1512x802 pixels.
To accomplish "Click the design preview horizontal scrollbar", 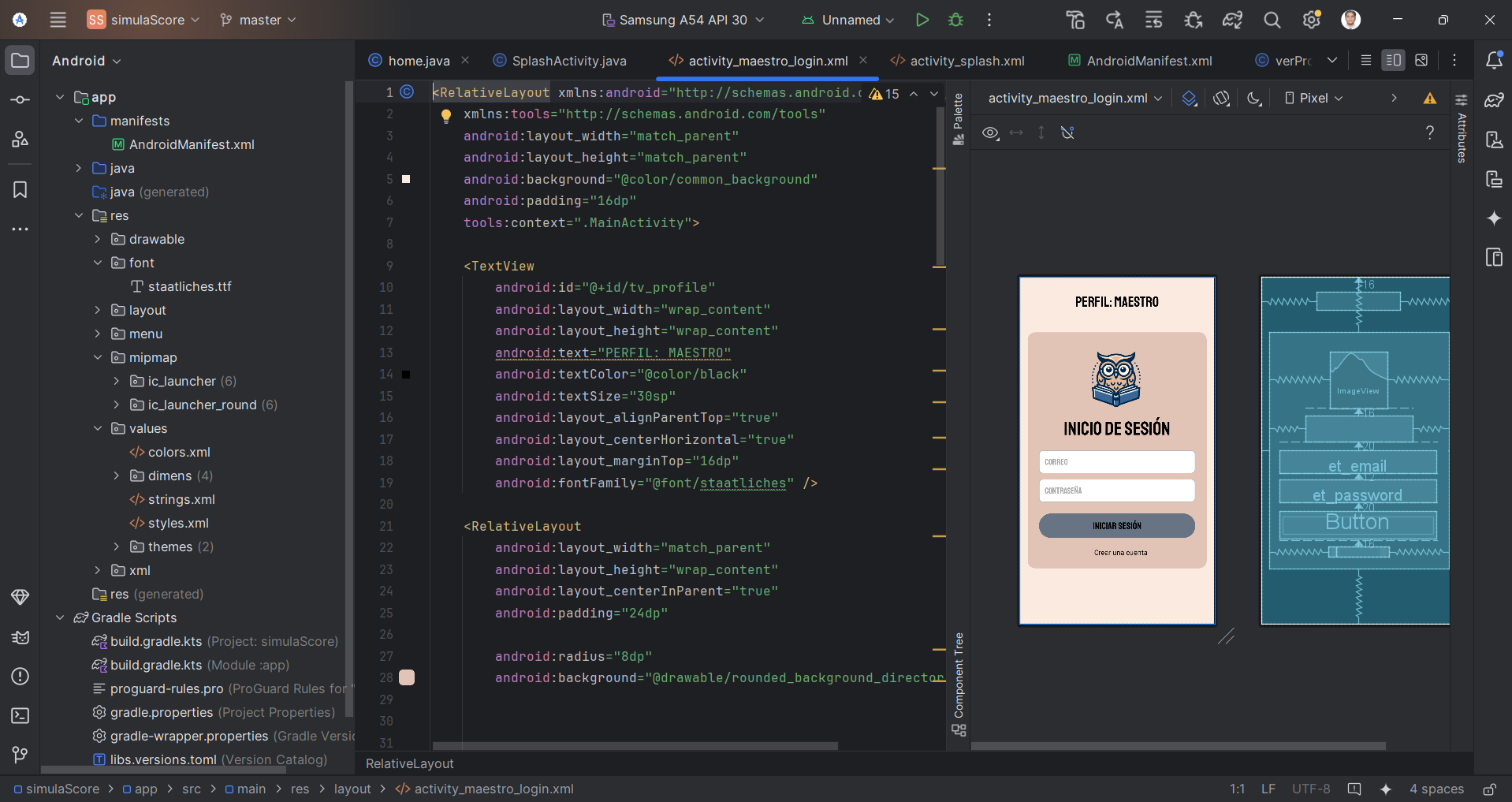I will 1179,745.
